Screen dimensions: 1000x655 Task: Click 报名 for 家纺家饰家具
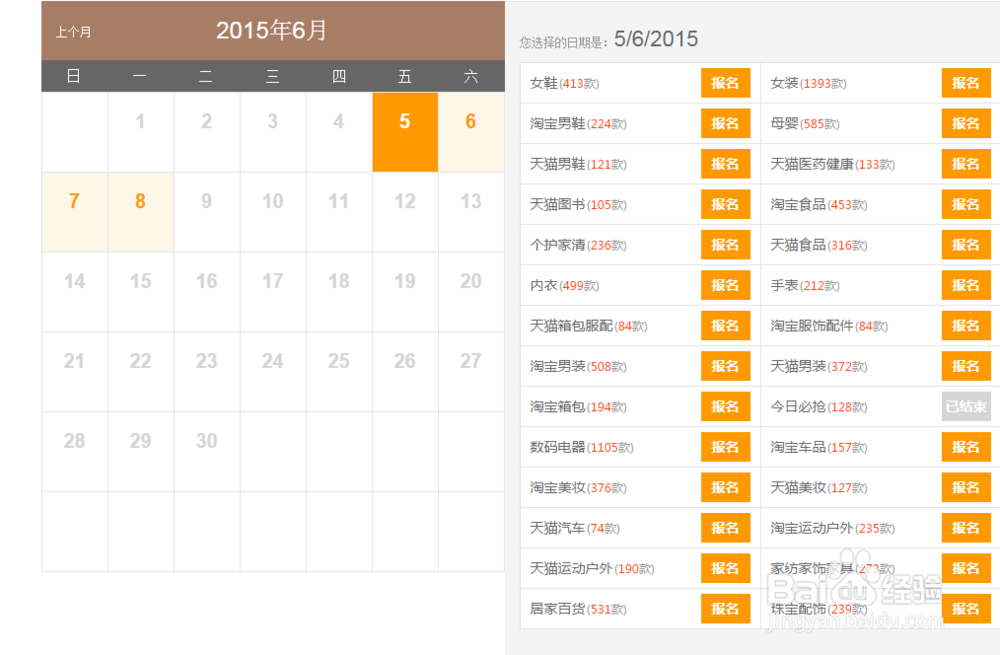coord(966,568)
